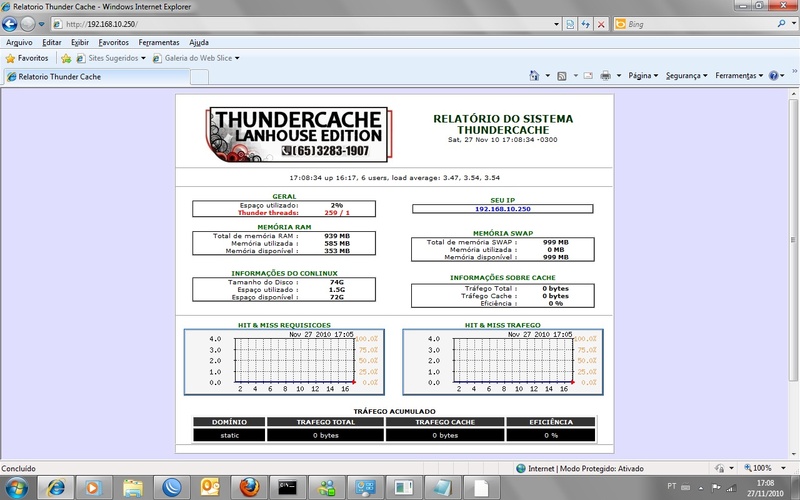
Task: Open Outlook from the taskbar
Action: [x=210, y=488]
